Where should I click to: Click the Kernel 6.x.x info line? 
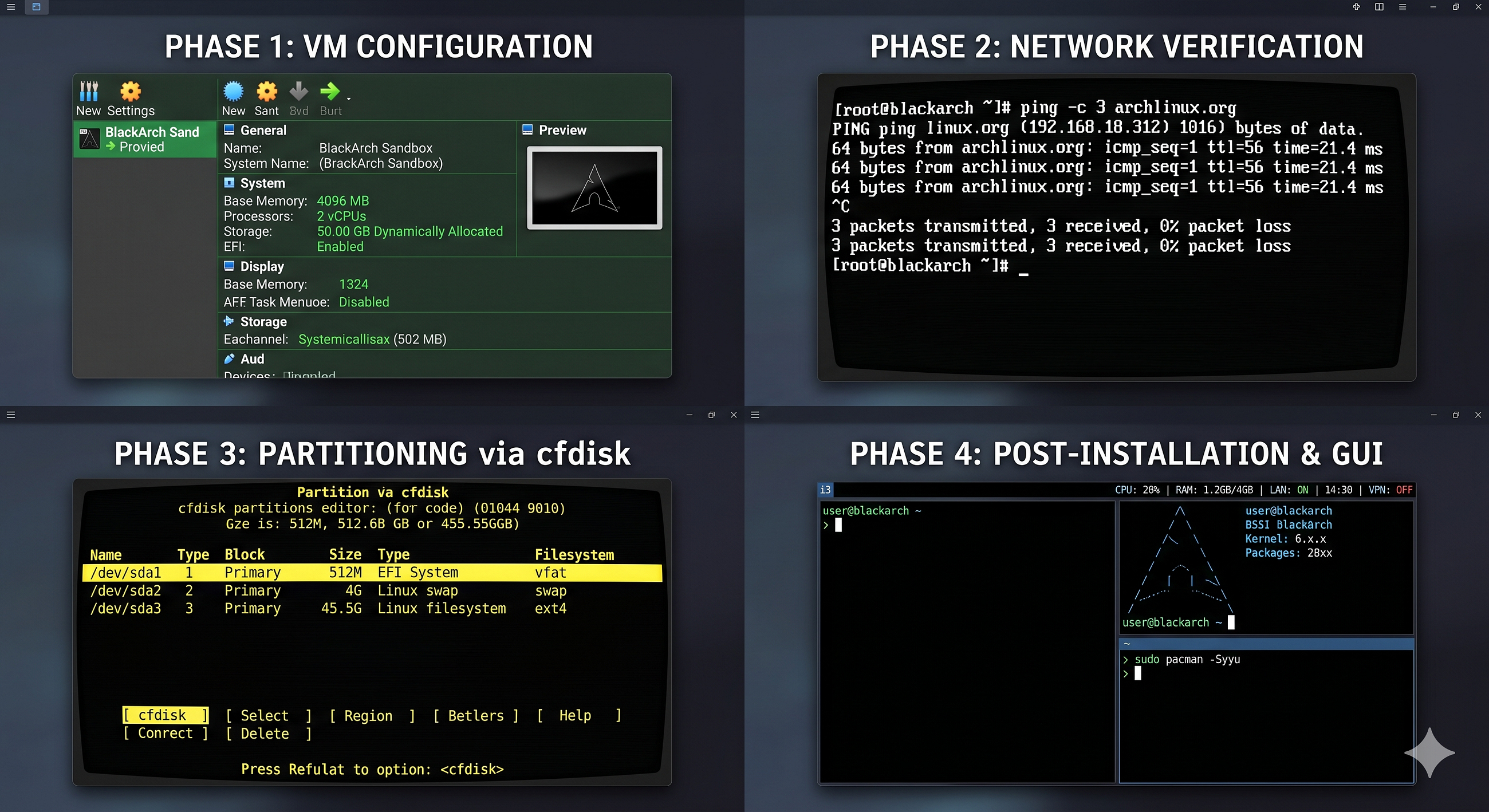1286,539
